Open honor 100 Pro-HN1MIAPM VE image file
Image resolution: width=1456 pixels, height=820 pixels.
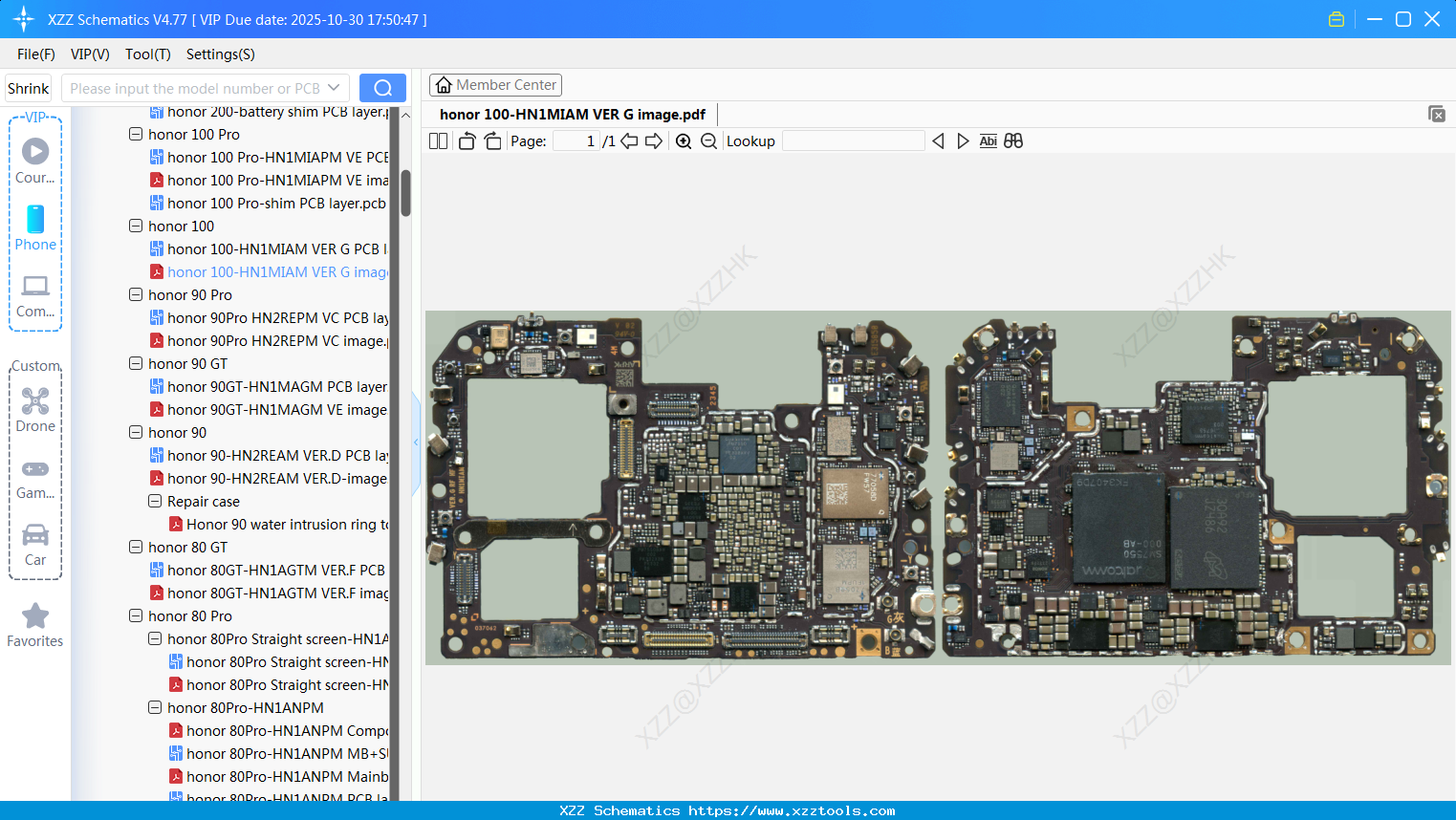click(x=269, y=181)
